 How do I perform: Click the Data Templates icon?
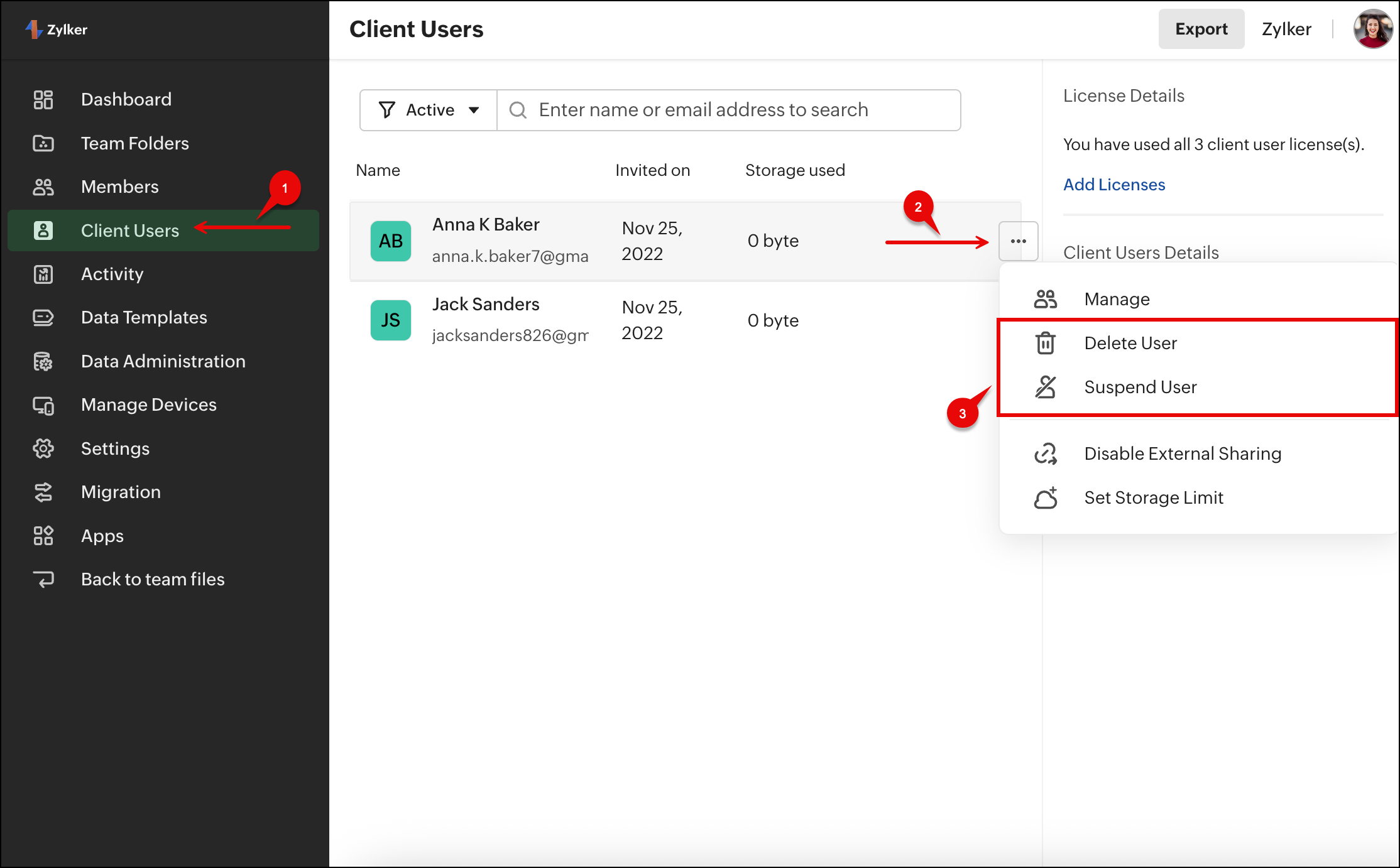tap(43, 317)
